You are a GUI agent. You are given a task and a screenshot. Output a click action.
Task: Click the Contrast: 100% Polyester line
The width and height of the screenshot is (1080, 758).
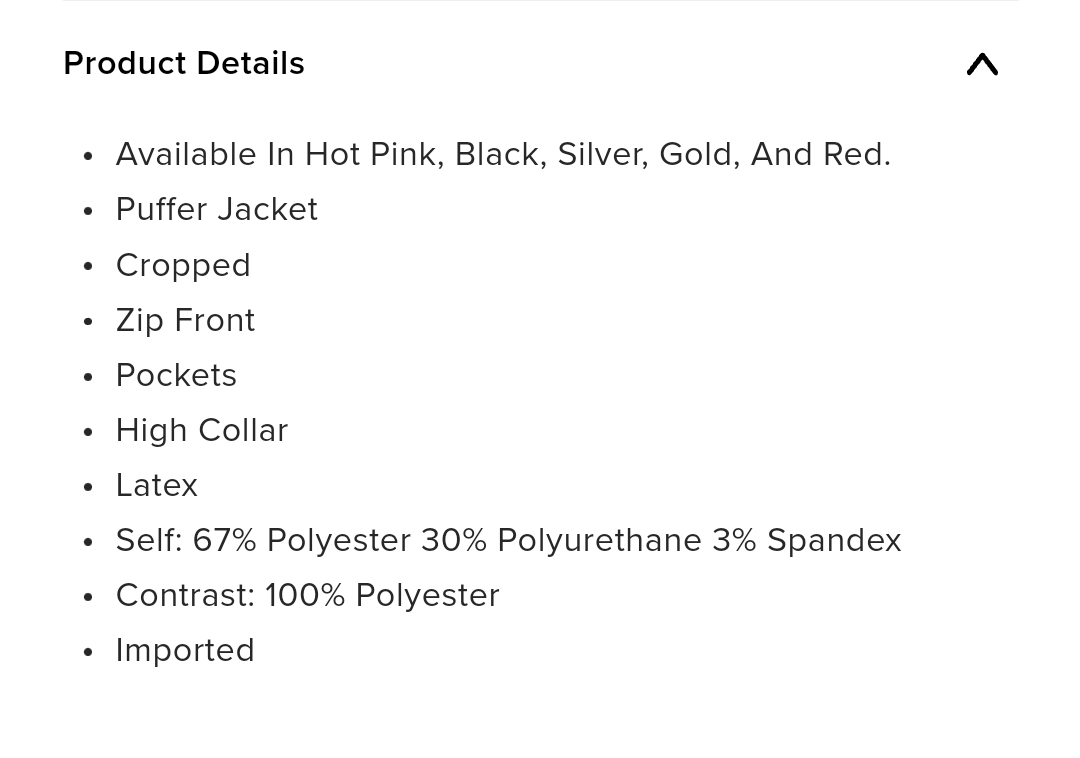coord(307,596)
